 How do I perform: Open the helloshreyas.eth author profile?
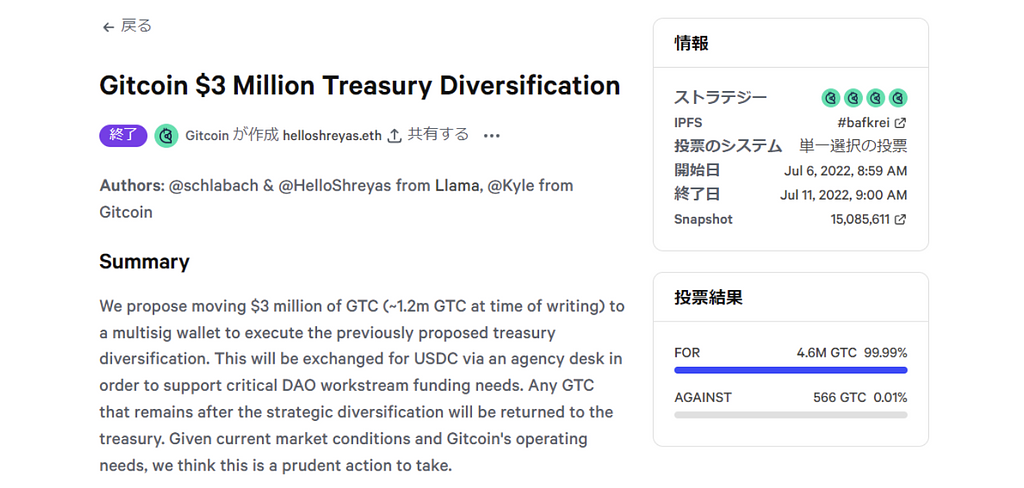(x=332, y=135)
